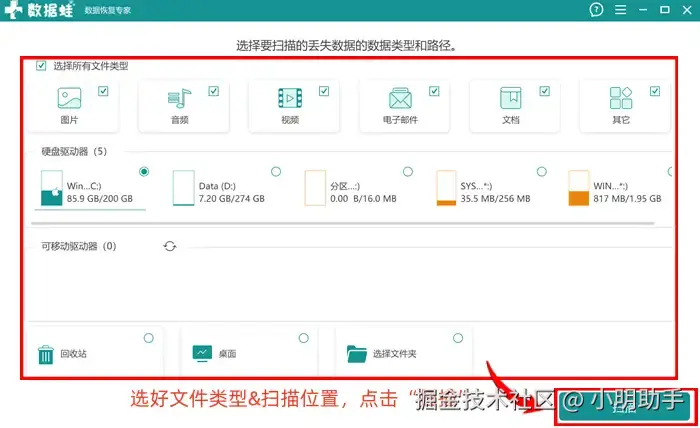Select the 16.0 MB partition radio button
Image resolution: width=700 pixels, height=428 pixels.
pos(408,171)
